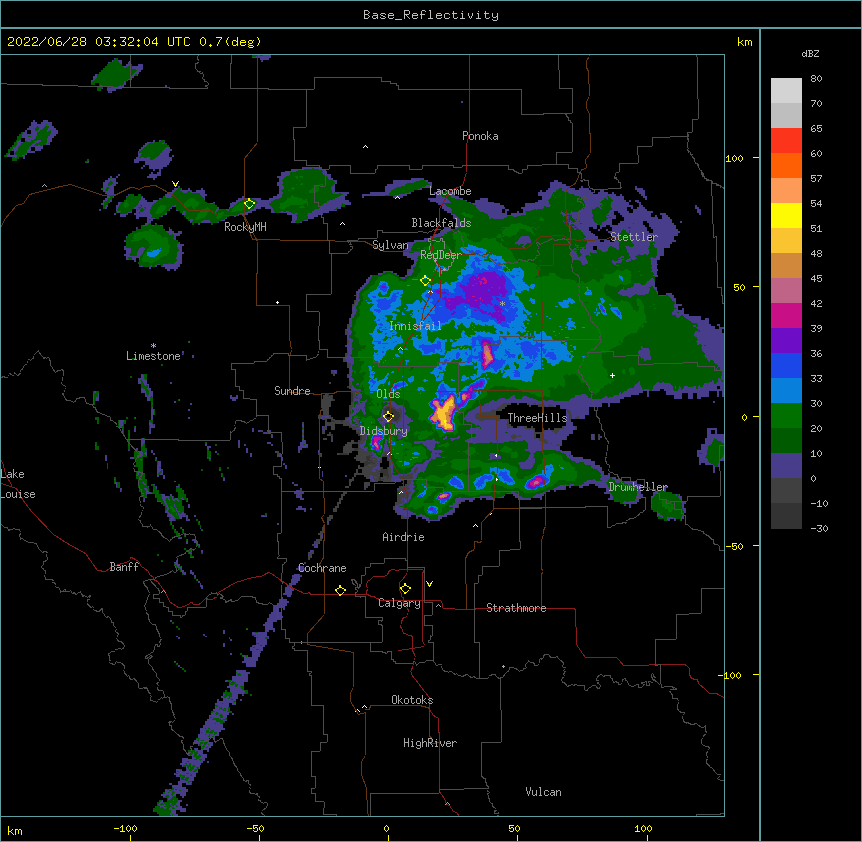Screen dimensions: 862x842
Task: Click the km unit label at bottom left
Action: [x=15, y=831]
